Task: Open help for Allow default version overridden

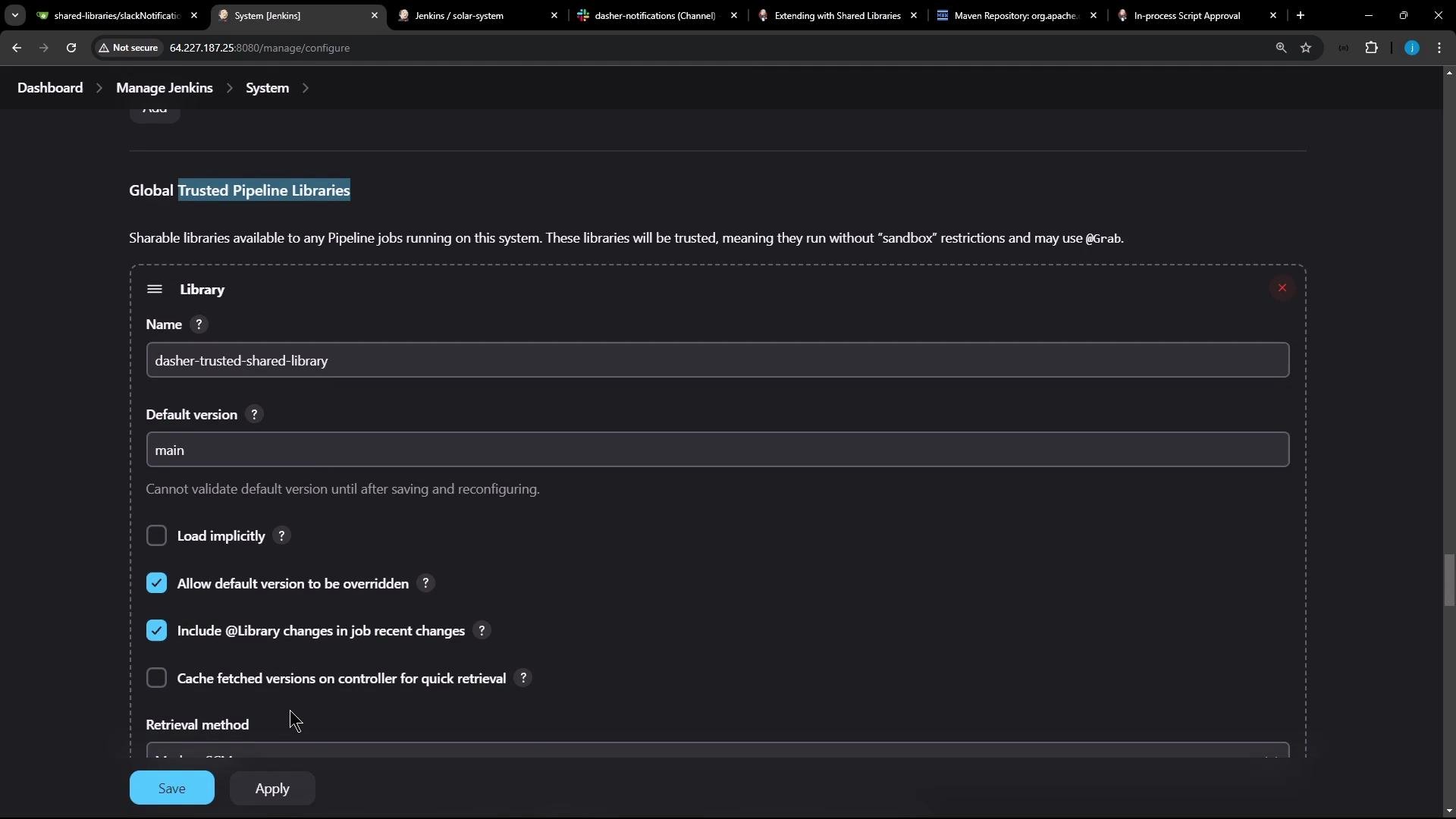Action: point(425,583)
